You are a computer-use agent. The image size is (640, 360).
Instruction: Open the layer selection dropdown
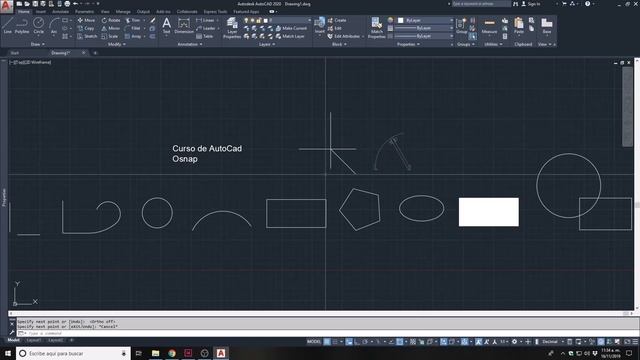277,20
